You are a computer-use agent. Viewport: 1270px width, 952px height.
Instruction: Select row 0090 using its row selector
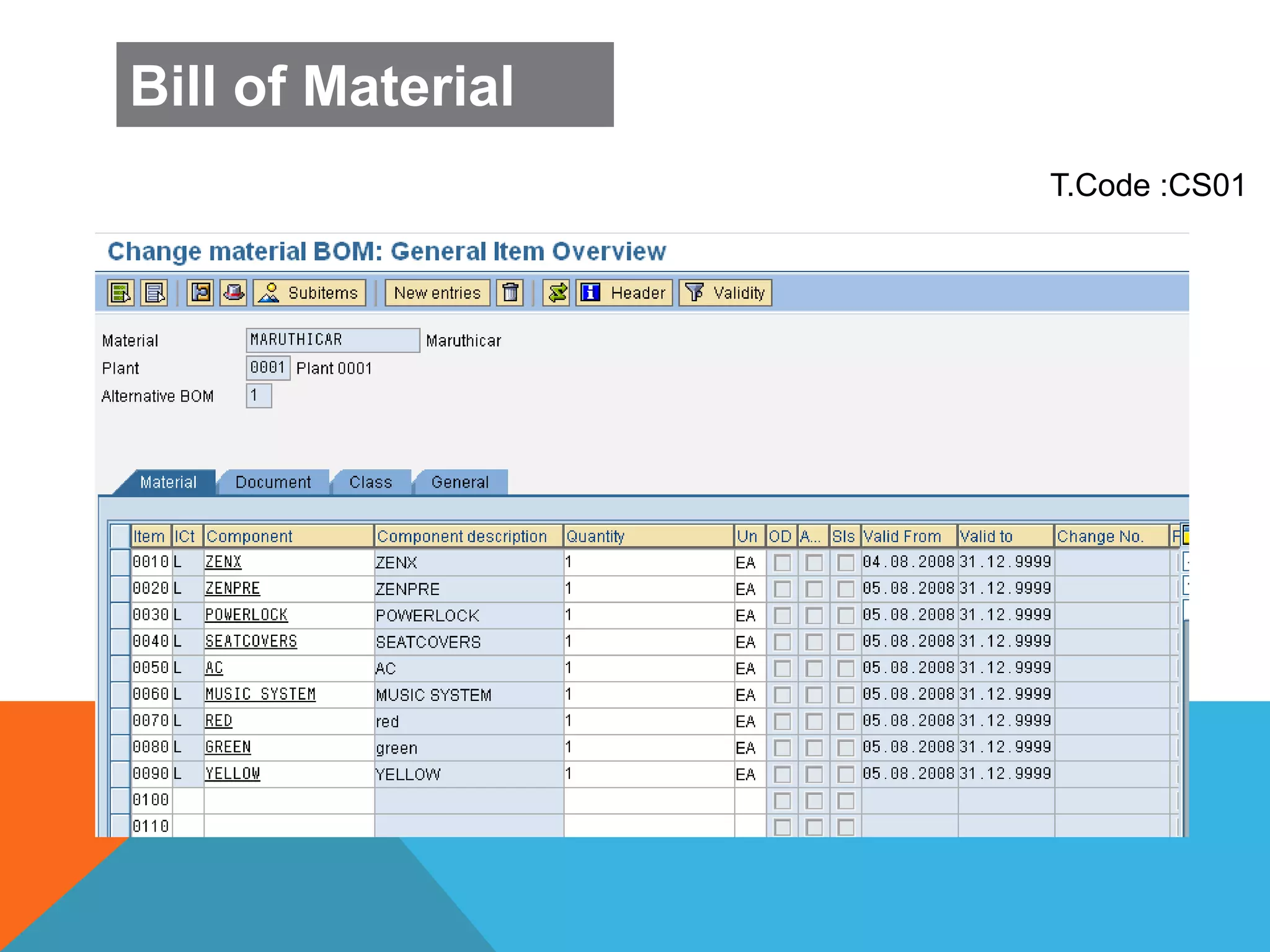(120, 774)
